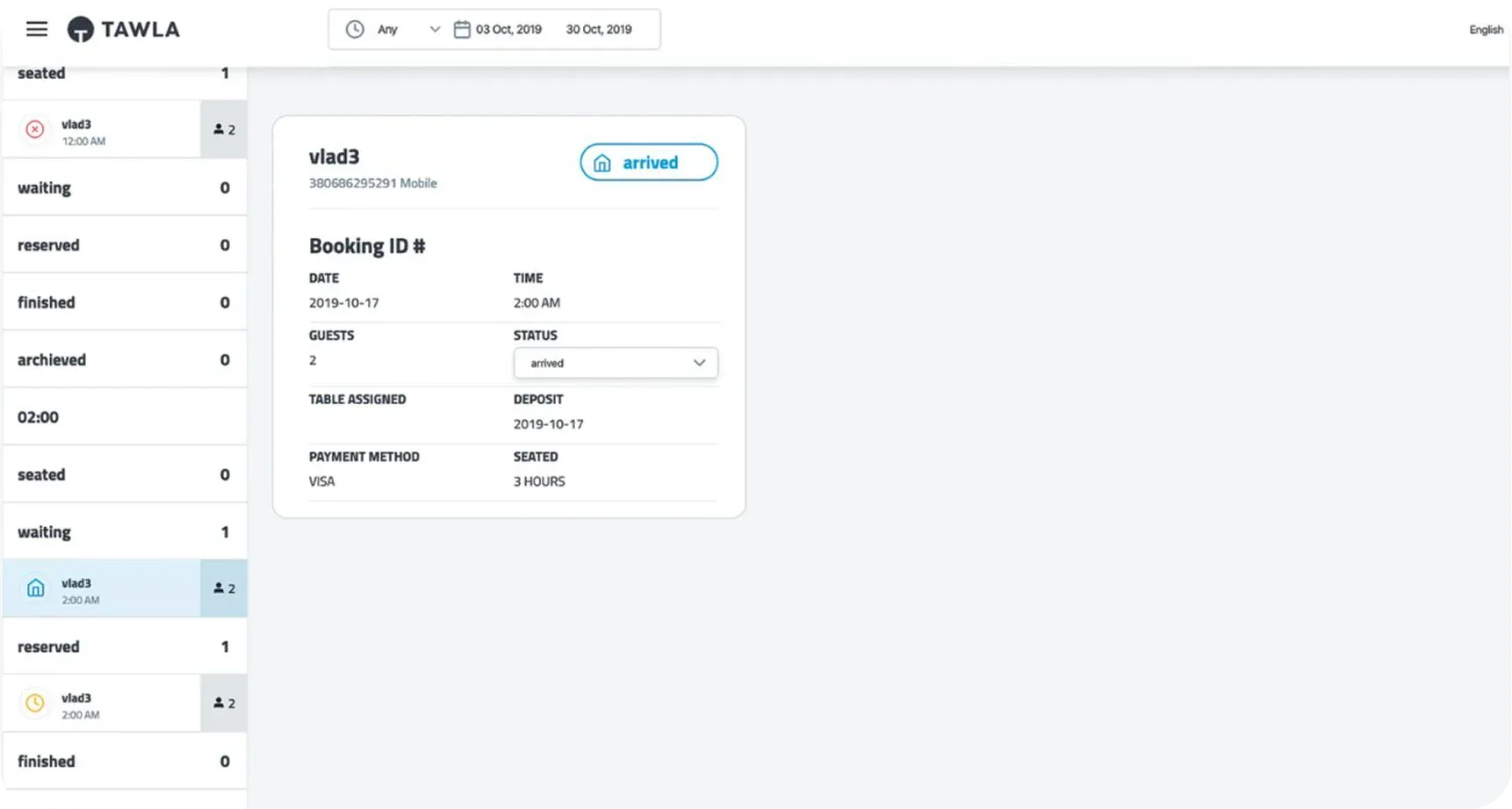The height and width of the screenshot is (809, 1512).
Task: Click the yellow clock reserved icon
Action: coord(35,704)
